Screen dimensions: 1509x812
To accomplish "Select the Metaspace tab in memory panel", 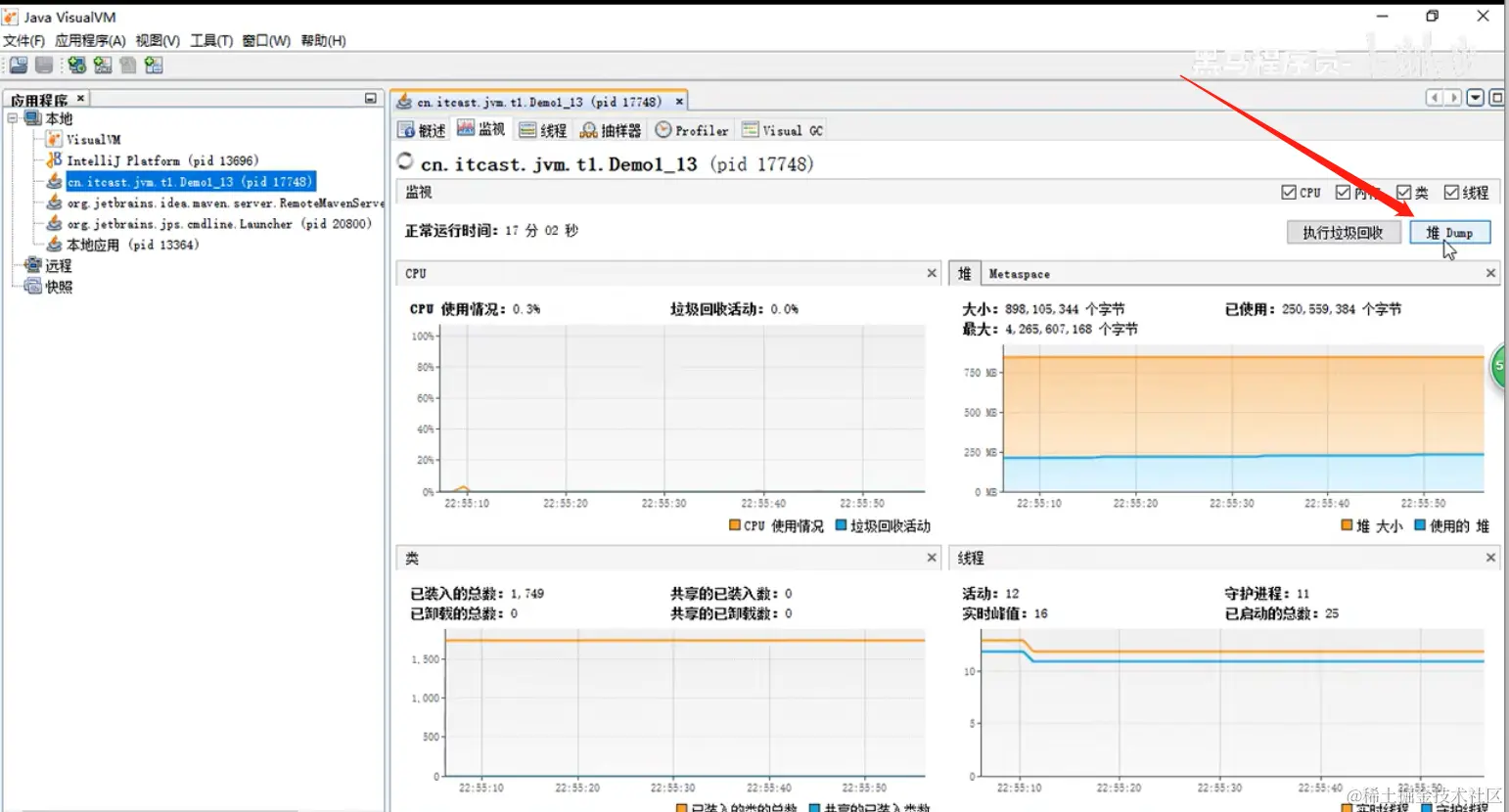I will pyautogui.click(x=1019, y=274).
